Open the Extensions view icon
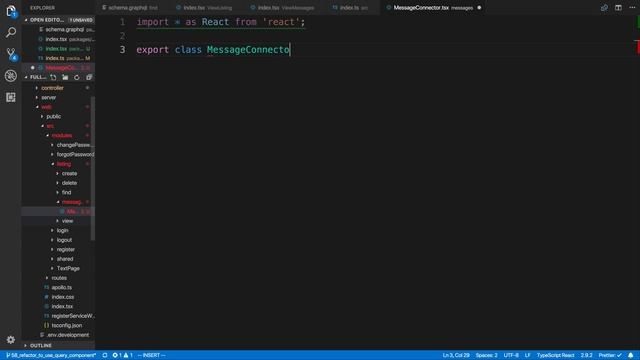Image resolution: width=640 pixels, height=360 pixels. pyautogui.click(x=11, y=97)
